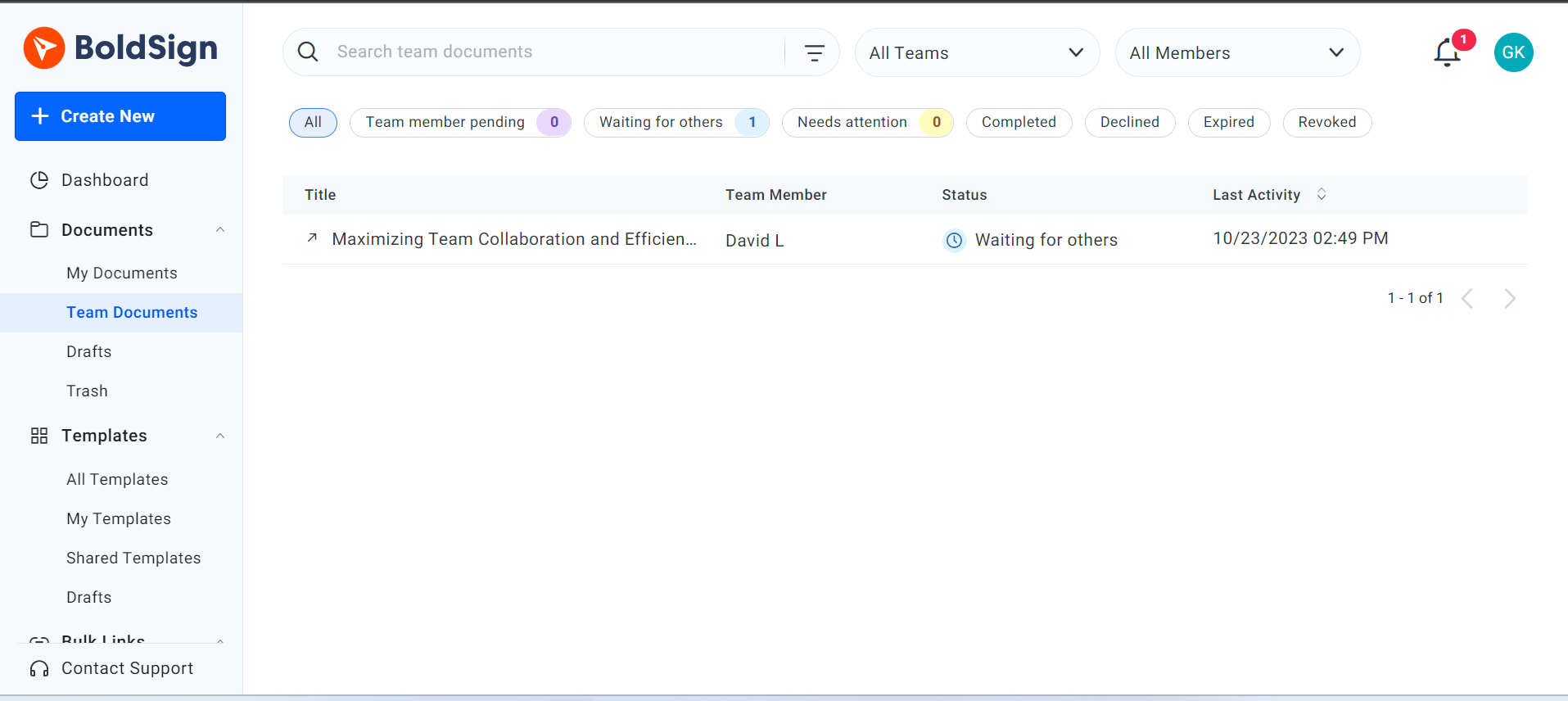Open Shared Templates in sidebar
The image size is (1568, 701).
133,558
